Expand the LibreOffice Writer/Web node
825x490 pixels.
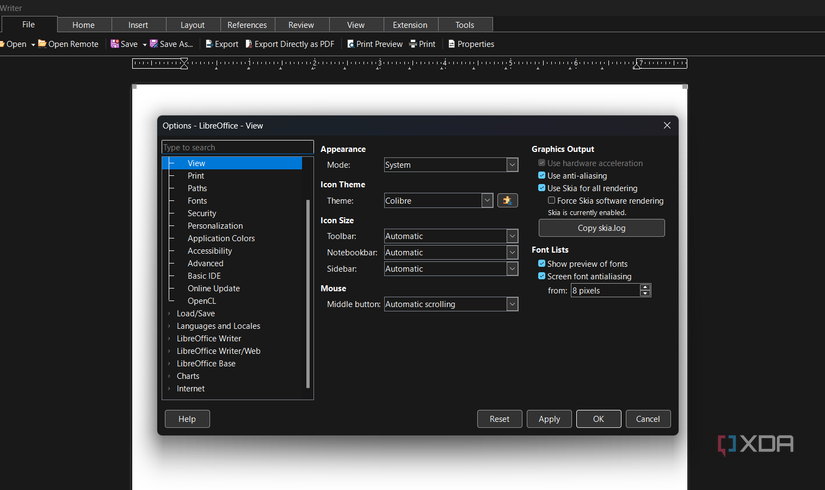(x=169, y=351)
